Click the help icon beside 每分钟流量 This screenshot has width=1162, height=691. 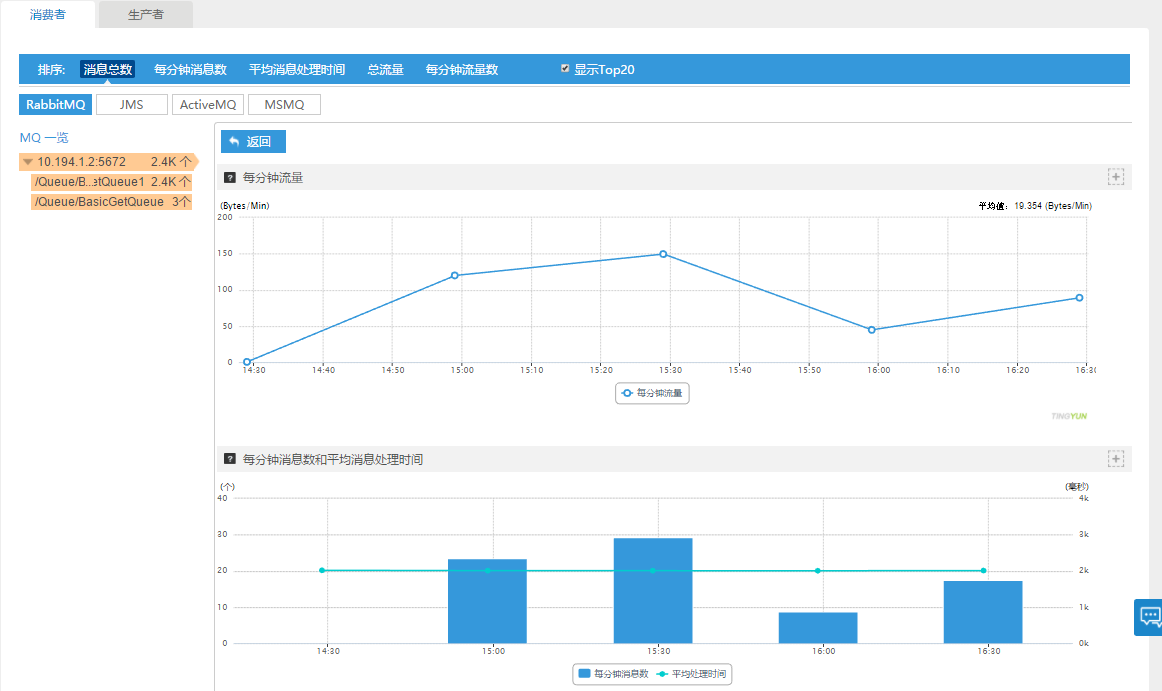(230, 178)
